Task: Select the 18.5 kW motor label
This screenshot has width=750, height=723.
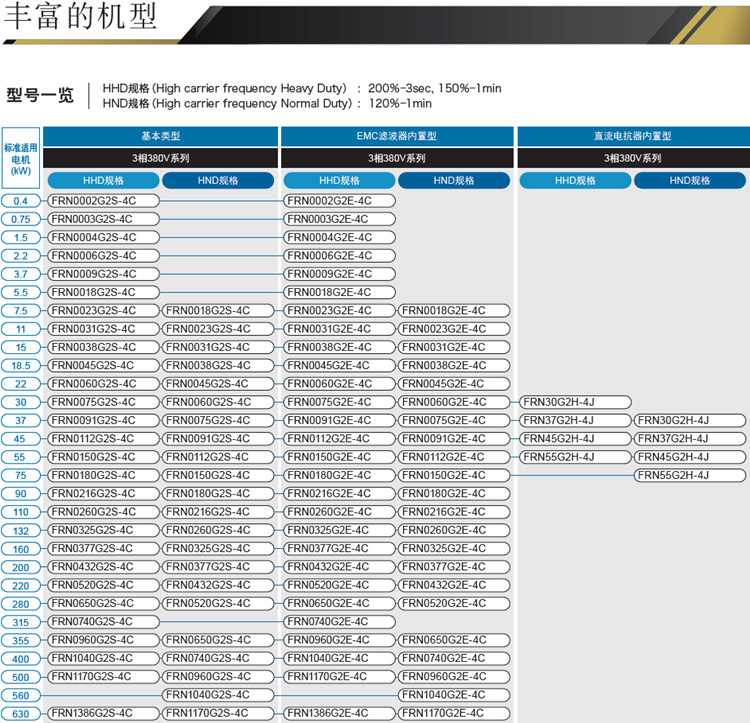Action: (x=21, y=366)
